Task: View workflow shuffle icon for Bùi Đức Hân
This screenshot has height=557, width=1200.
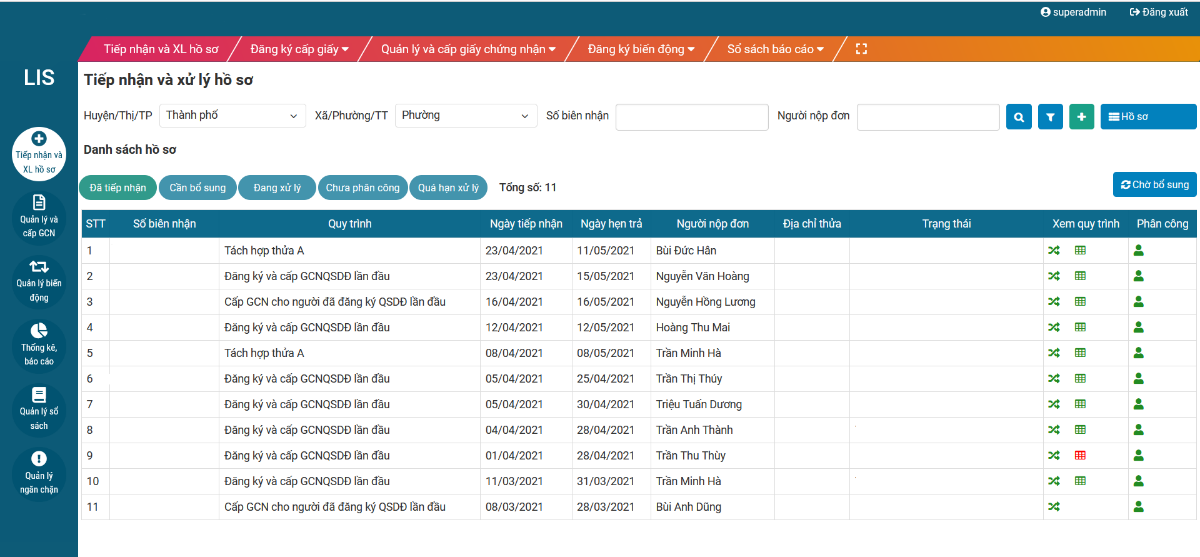Action: 1053,251
